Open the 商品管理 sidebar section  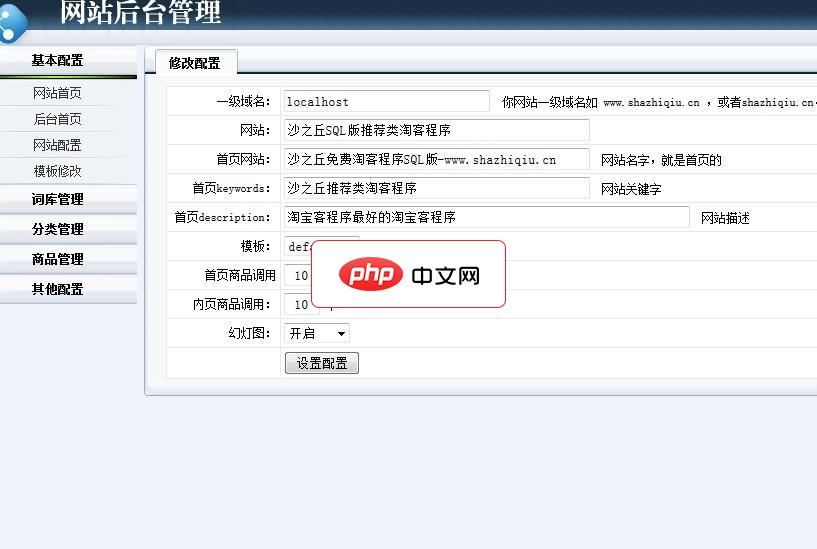point(57,259)
